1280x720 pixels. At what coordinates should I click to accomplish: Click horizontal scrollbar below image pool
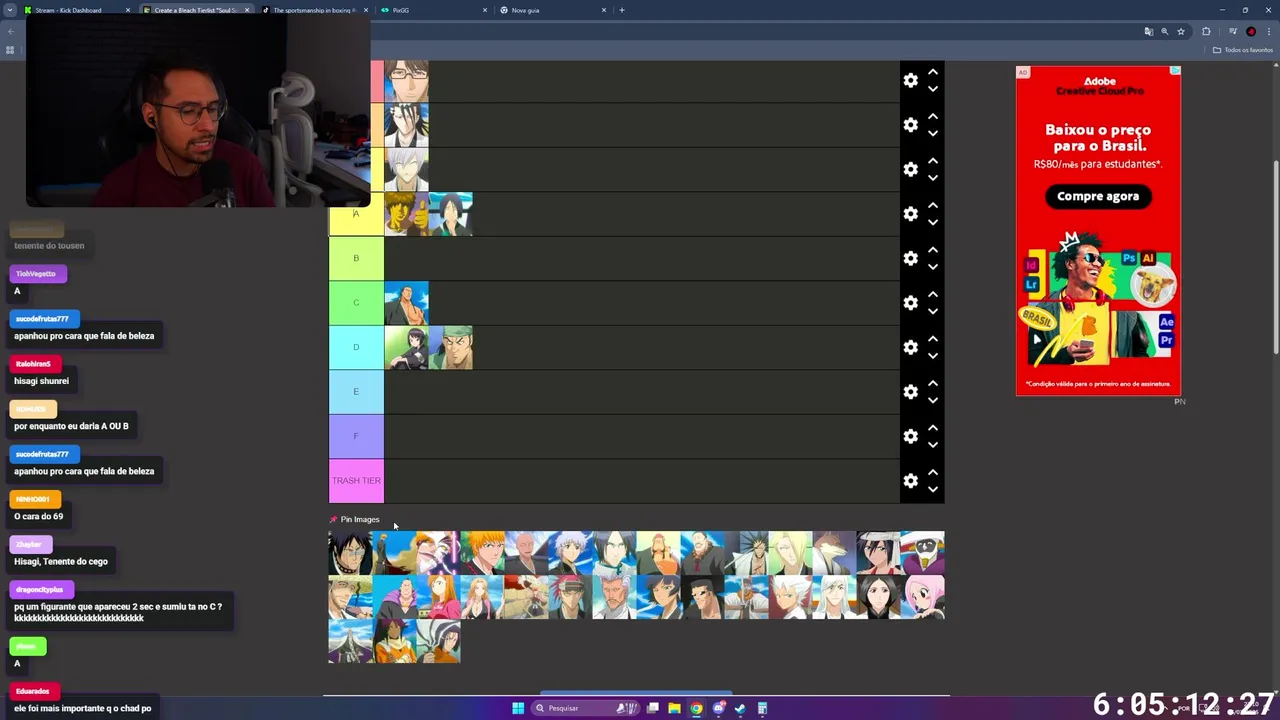tap(636, 692)
